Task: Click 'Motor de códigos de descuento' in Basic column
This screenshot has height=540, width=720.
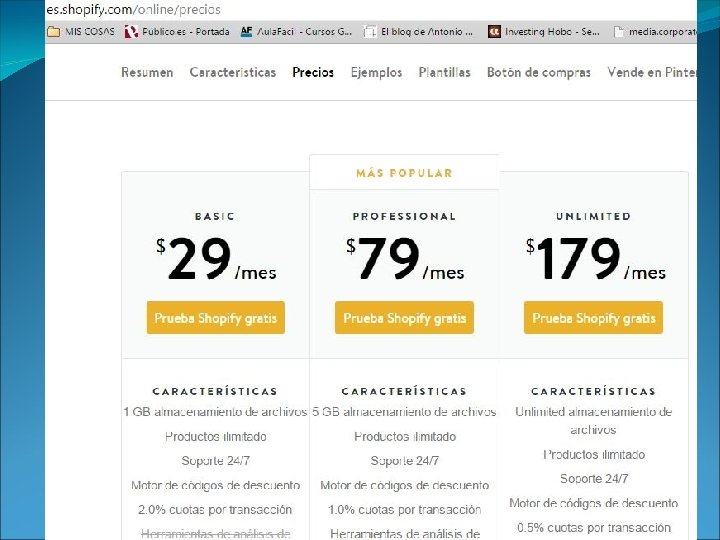Action: pos(215,485)
